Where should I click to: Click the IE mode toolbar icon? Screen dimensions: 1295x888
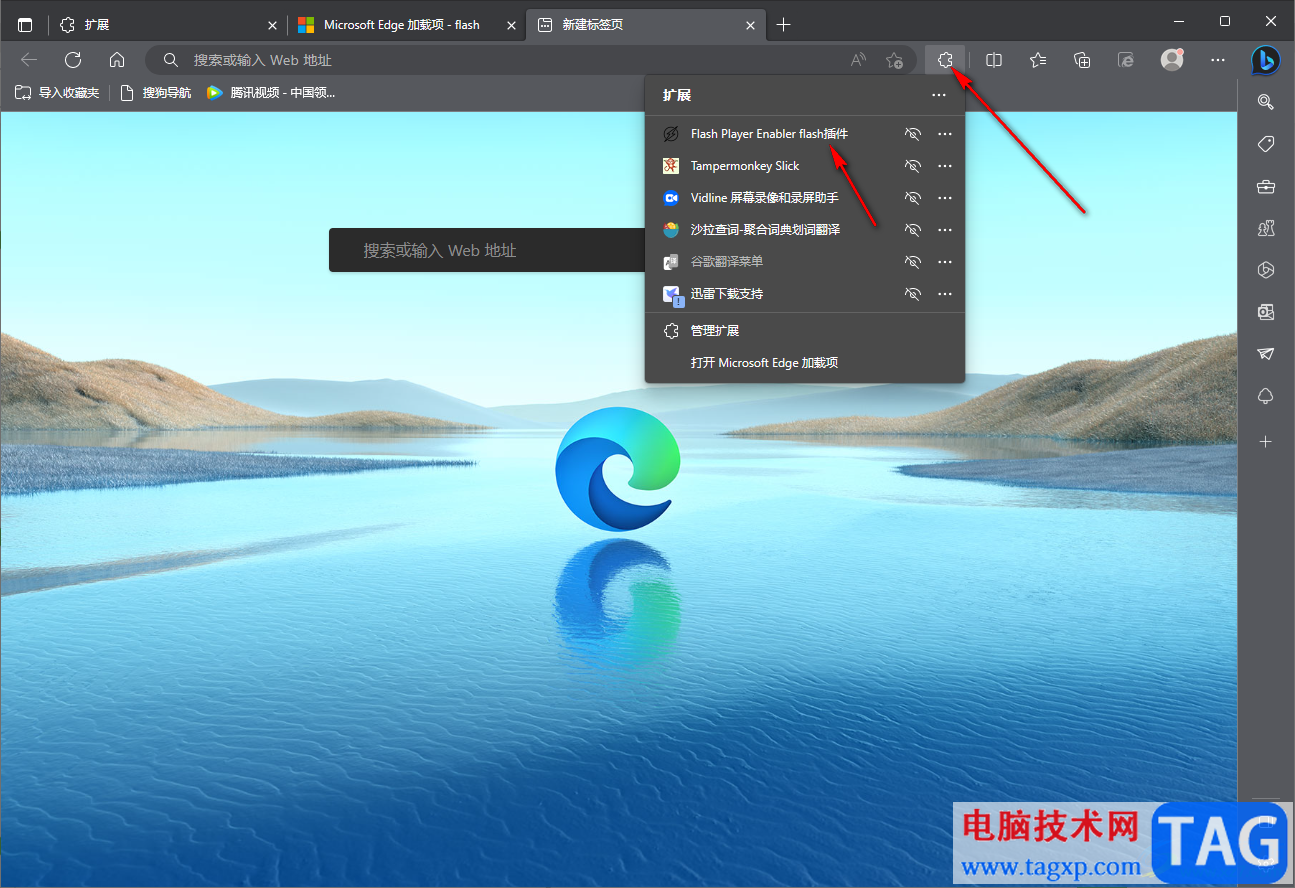pos(1126,60)
